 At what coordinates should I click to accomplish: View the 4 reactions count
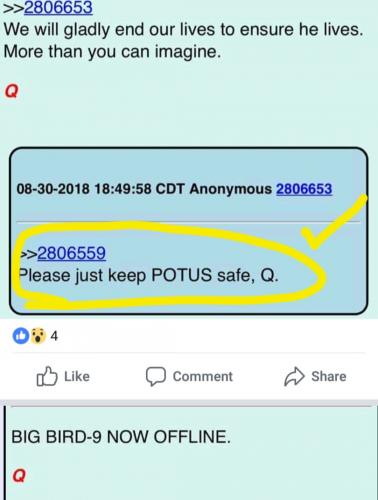coord(54,336)
